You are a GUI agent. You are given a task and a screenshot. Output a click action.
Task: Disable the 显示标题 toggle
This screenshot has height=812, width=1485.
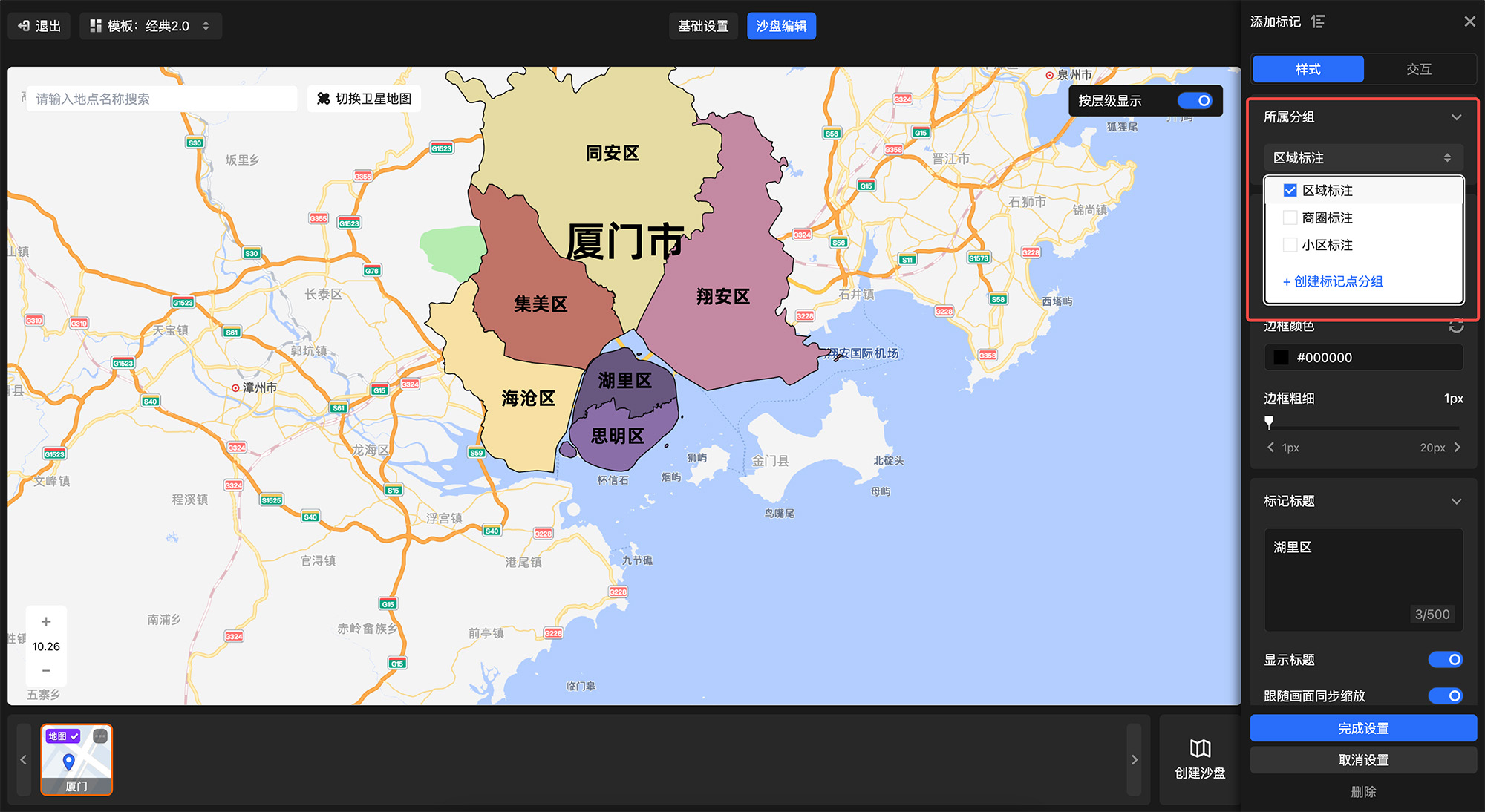tap(1445, 659)
